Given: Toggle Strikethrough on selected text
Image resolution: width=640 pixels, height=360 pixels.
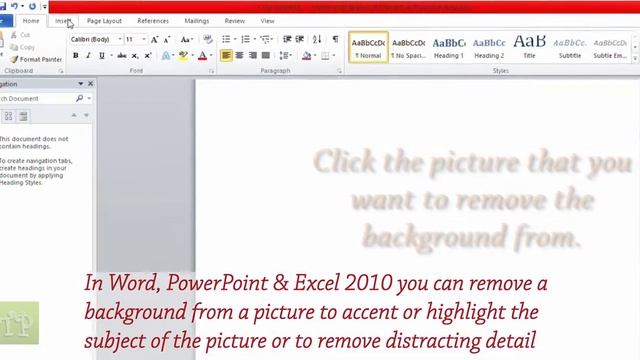Looking at the screenshot, I should [x=122, y=56].
